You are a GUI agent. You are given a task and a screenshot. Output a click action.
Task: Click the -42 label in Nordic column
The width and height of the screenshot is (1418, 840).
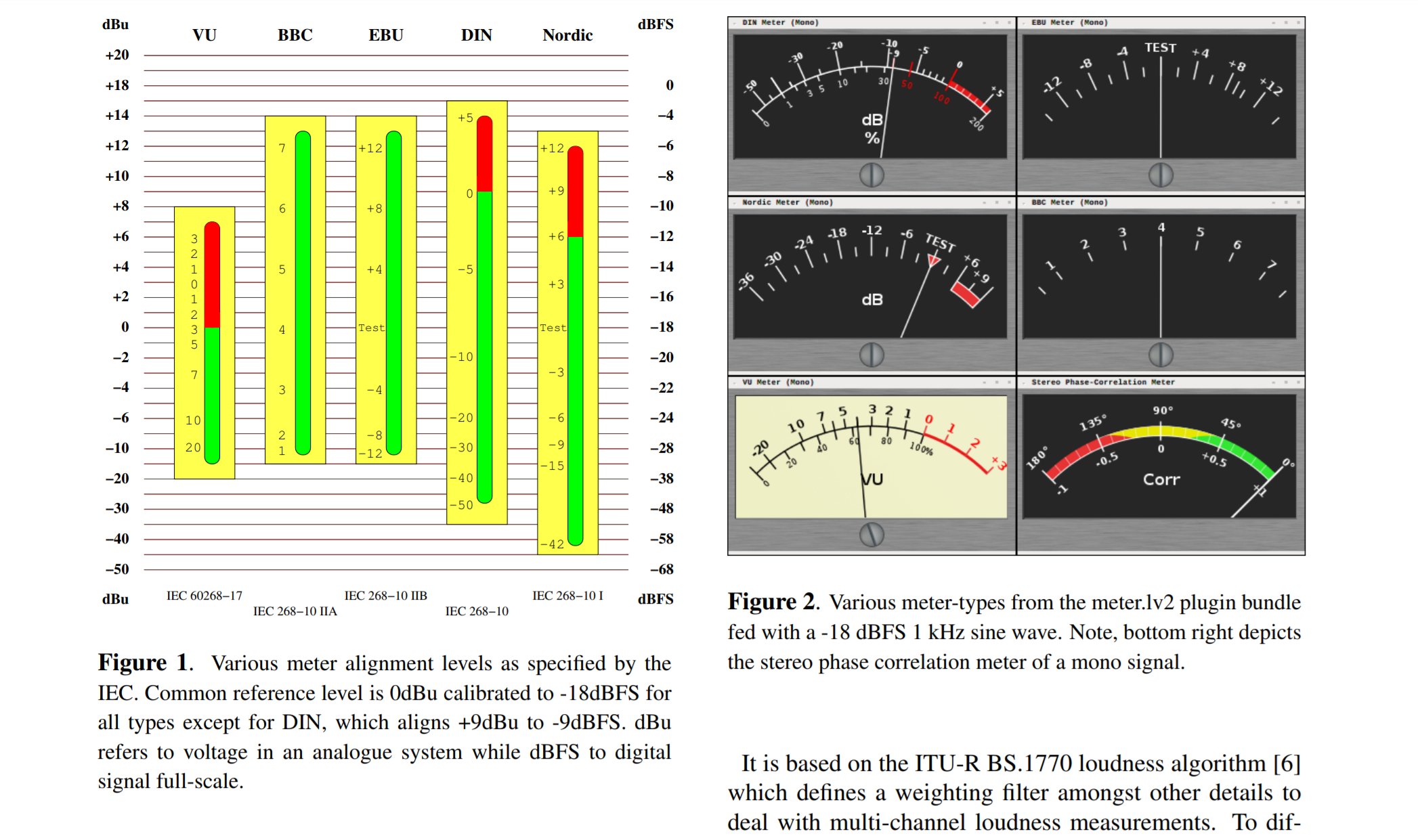(552, 544)
